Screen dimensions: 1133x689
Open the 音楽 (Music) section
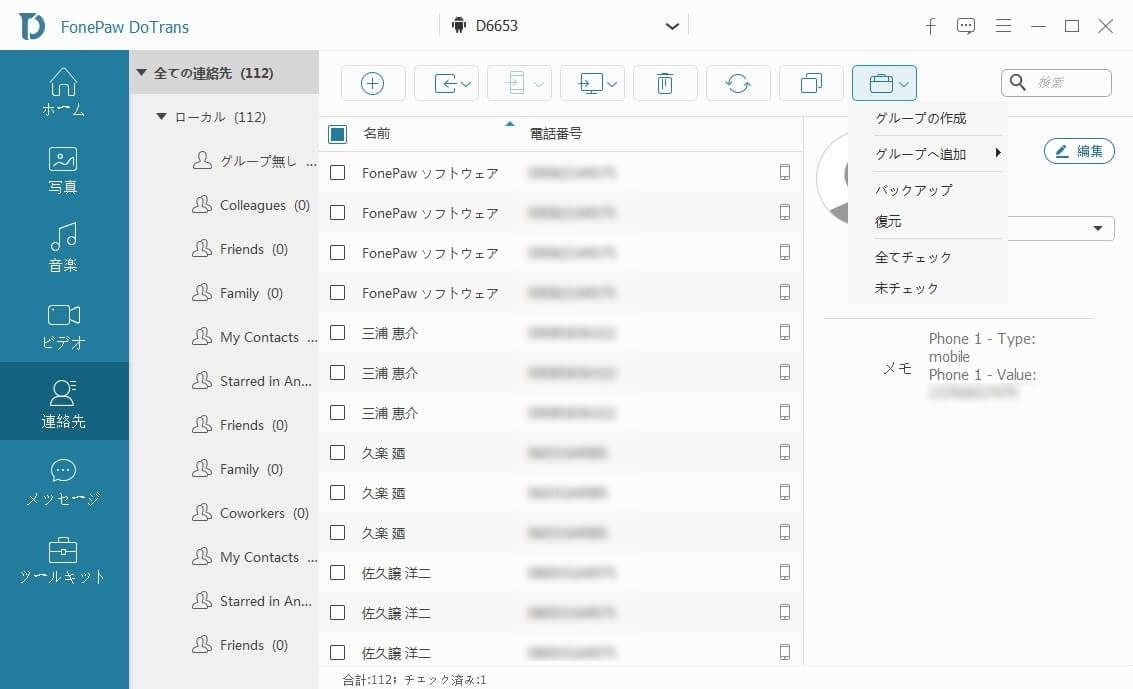point(64,248)
